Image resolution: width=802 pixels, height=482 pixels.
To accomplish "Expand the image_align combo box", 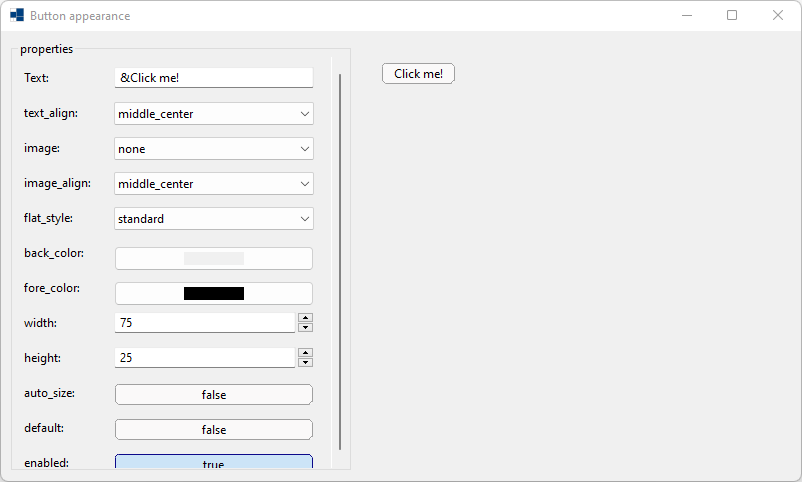I will click(x=214, y=184).
